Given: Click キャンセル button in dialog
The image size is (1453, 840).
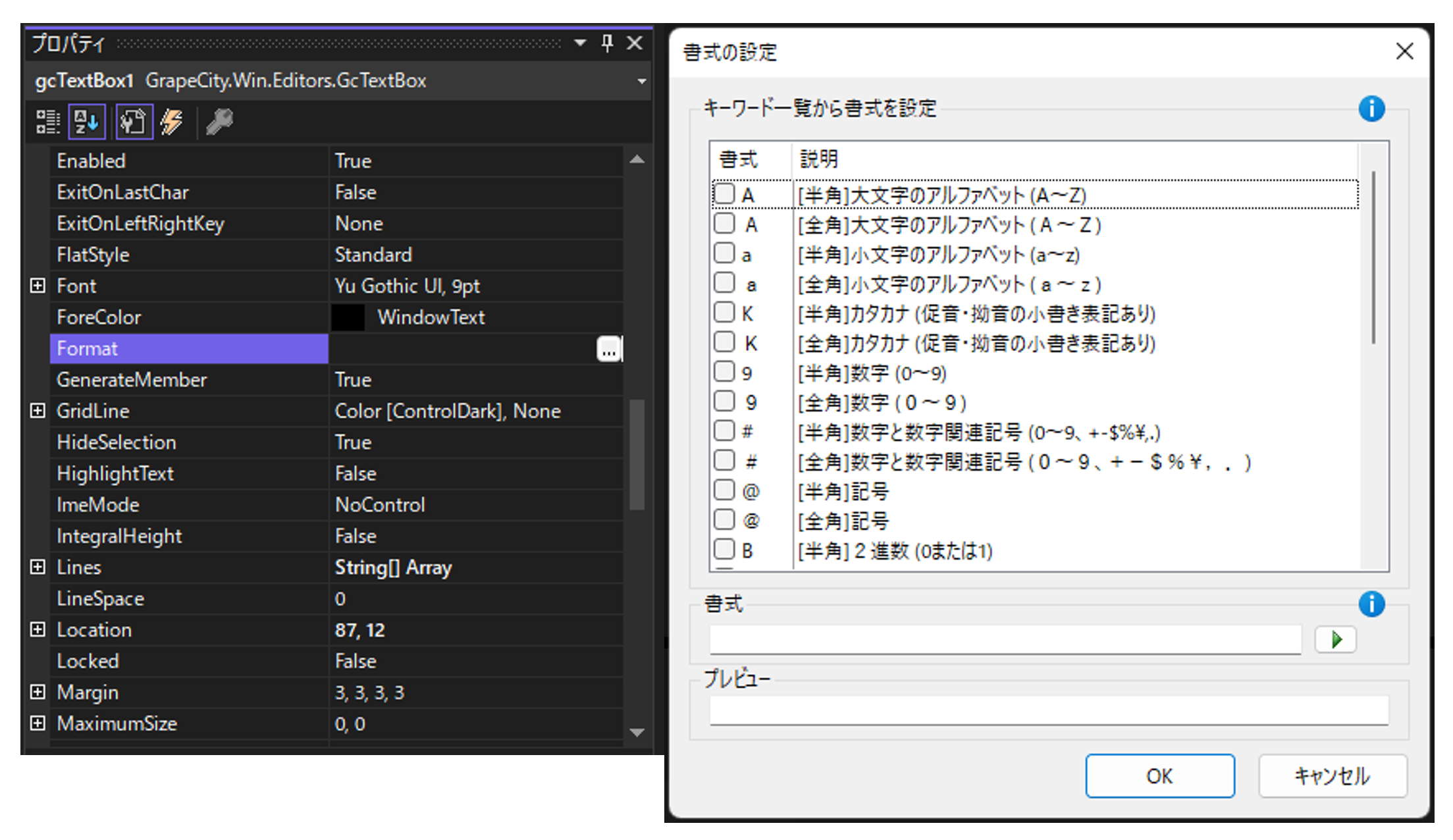Looking at the screenshot, I should click(x=1333, y=776).
